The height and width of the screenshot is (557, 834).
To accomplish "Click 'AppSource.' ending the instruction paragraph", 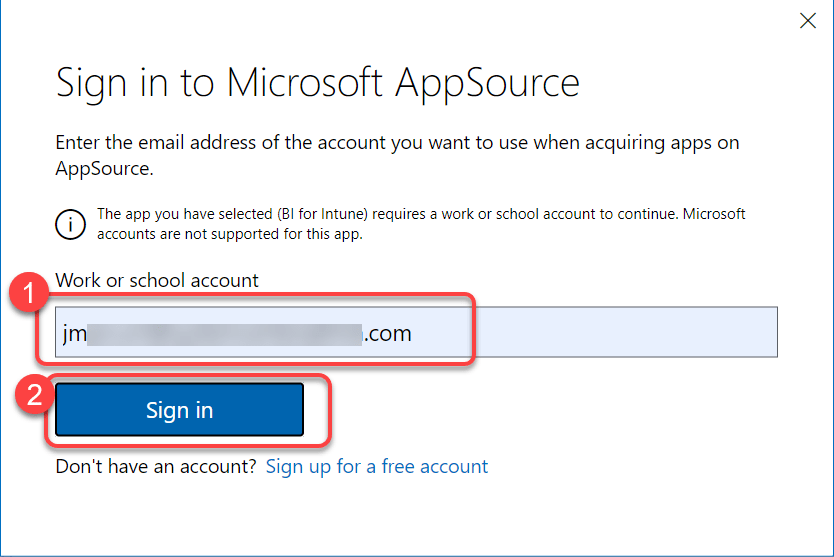I will (x=104, y=169).
